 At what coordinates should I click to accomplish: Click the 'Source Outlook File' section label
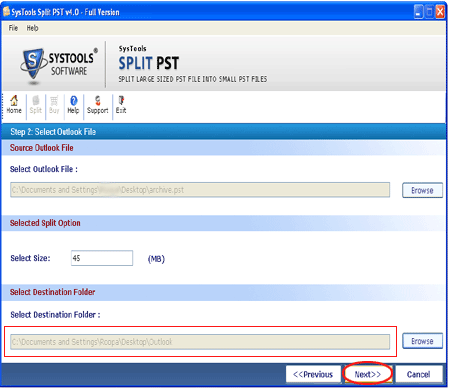[x=42, y=148]
